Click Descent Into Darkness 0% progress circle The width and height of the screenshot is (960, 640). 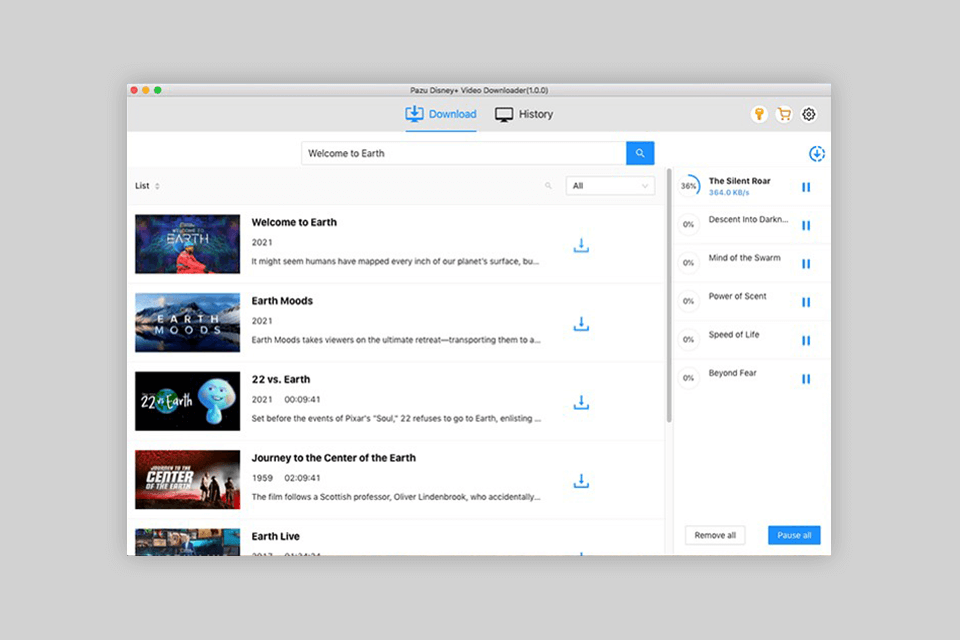[689, 225]
